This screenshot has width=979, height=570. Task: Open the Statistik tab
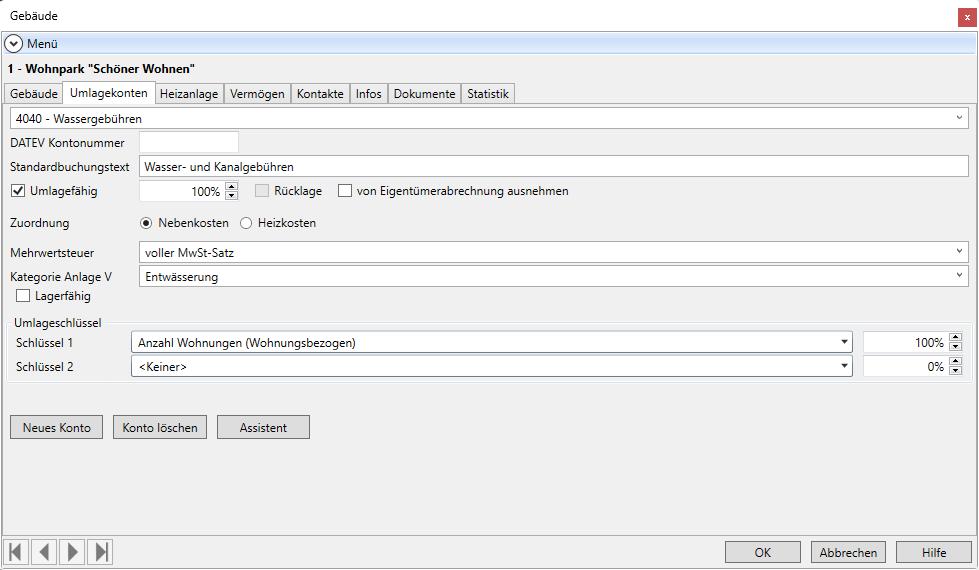click(488, 94)
